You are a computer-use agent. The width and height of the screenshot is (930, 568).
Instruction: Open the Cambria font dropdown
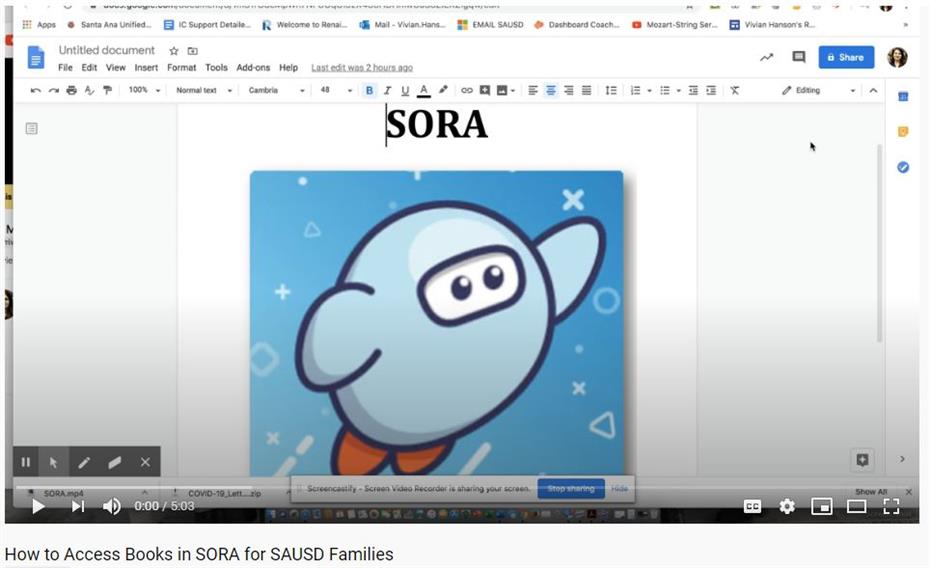point(276,90)
